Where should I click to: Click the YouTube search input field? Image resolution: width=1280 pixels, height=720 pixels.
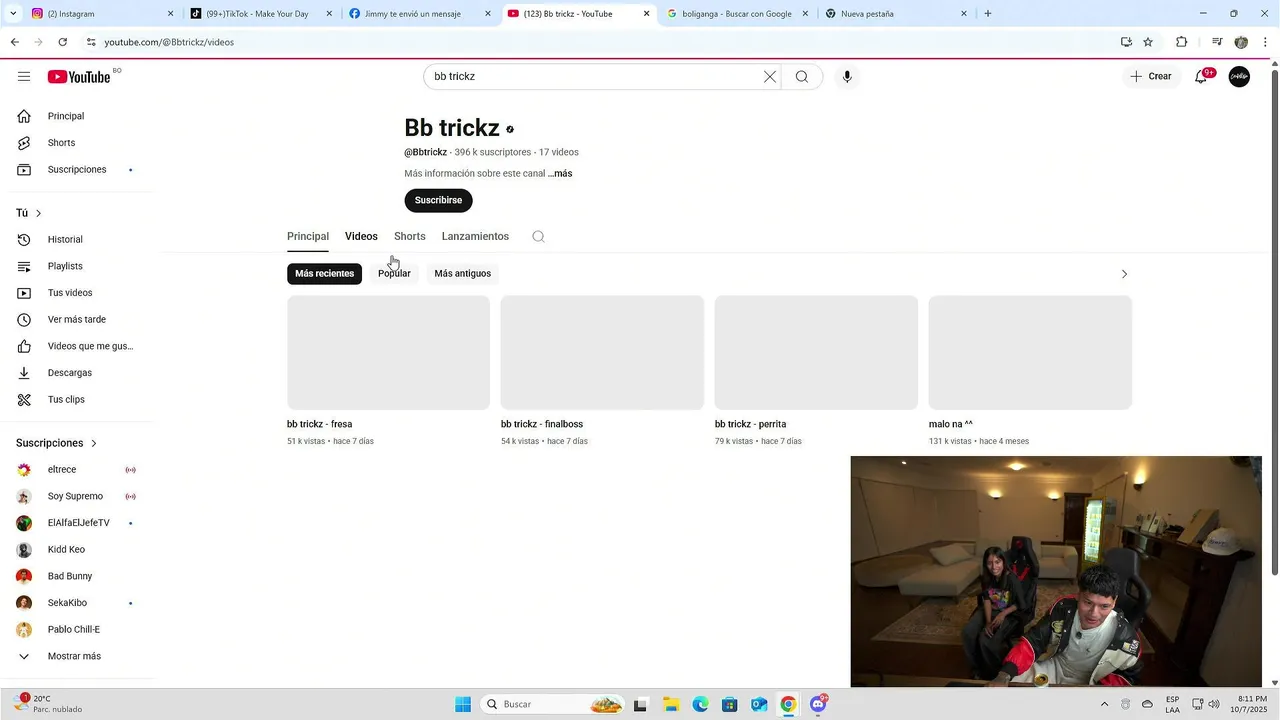tap(595, 77)
